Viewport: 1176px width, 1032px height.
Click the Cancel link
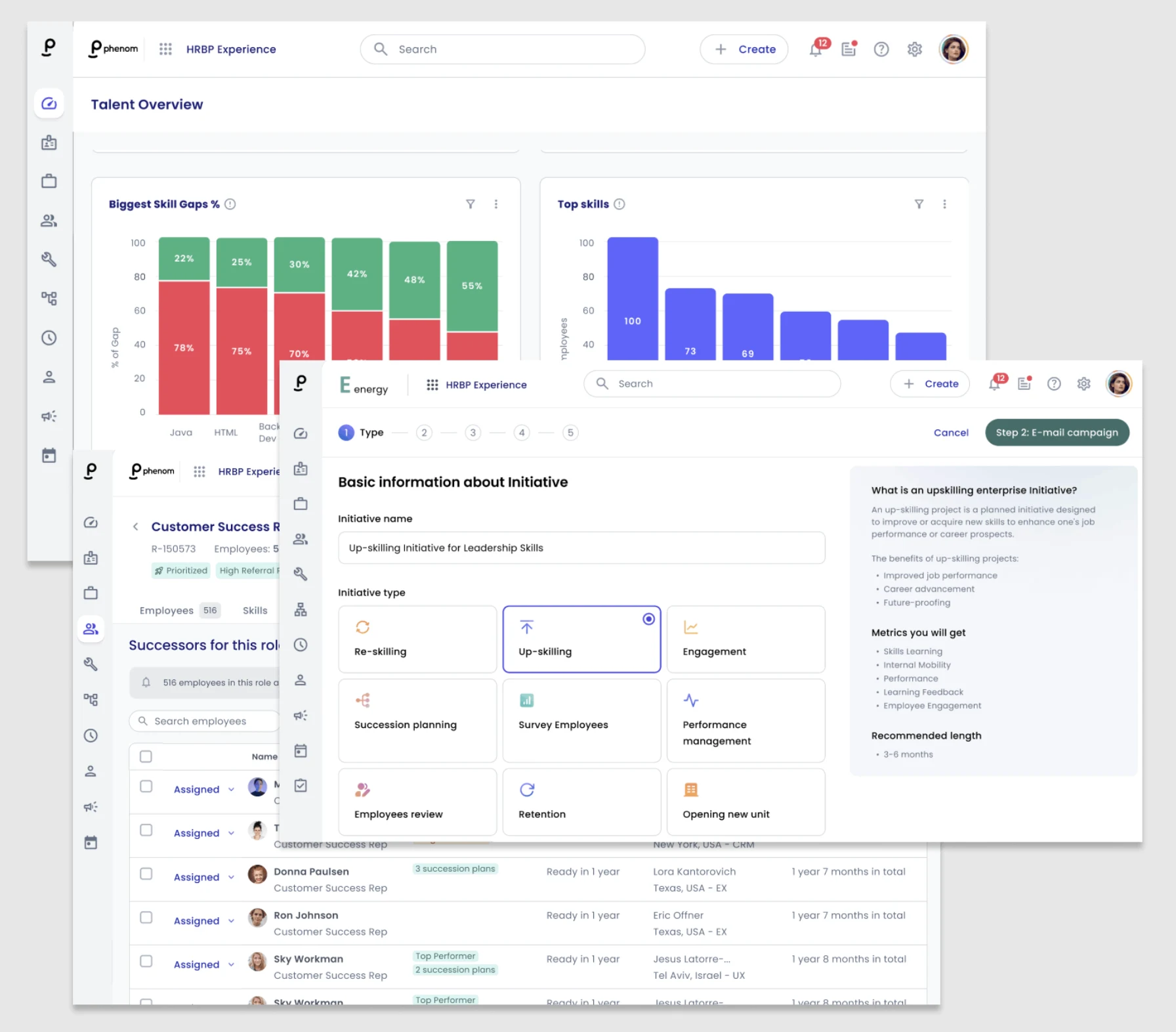(950, 433)
